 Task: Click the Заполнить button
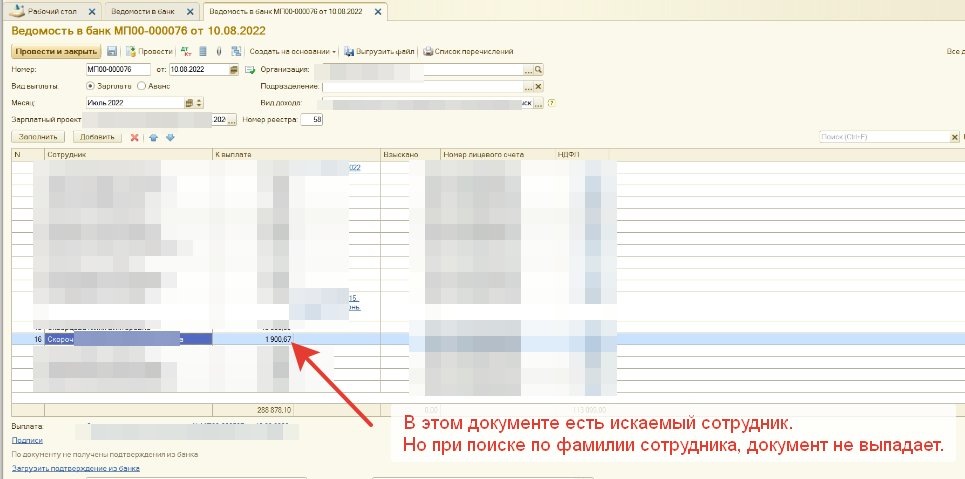40,137
